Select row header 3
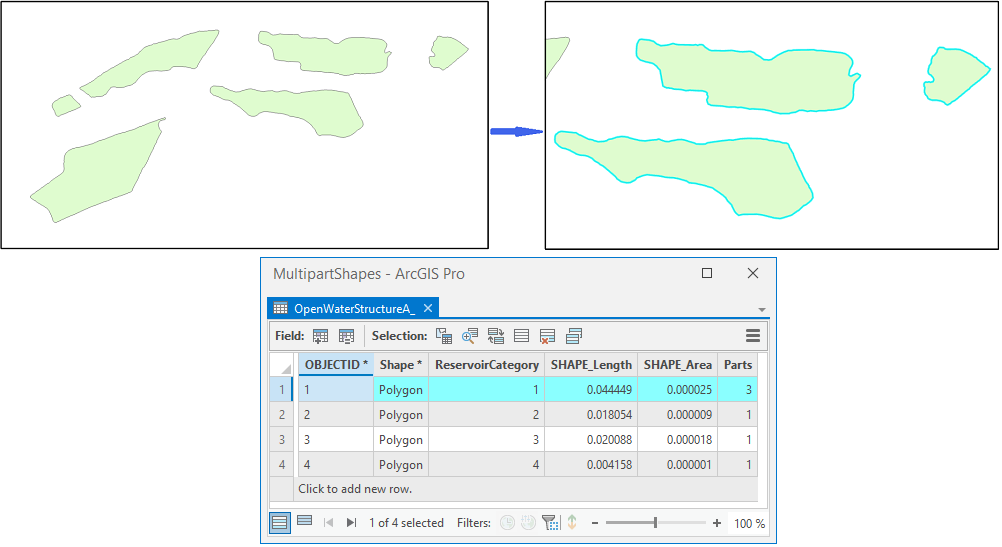The height and width of the screenshot is (547, 1002). [281, 439]
